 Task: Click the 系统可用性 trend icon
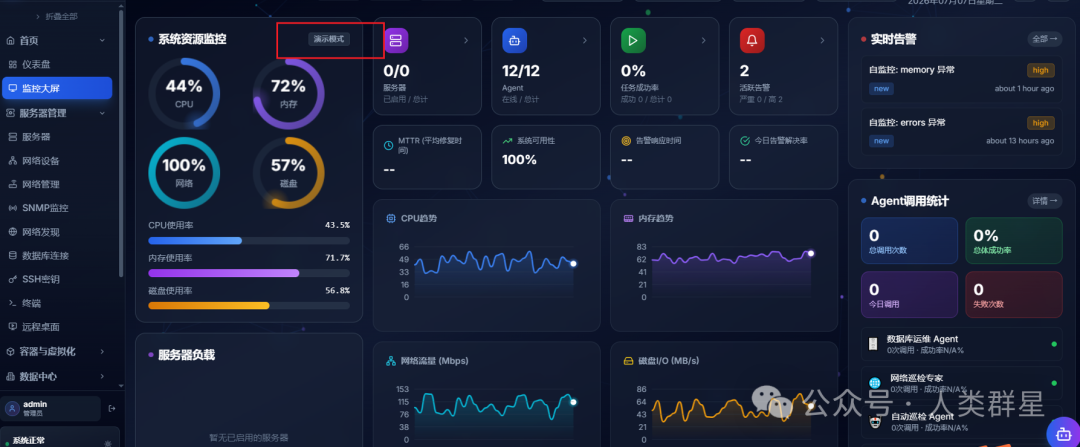click(x=508, y=141)
